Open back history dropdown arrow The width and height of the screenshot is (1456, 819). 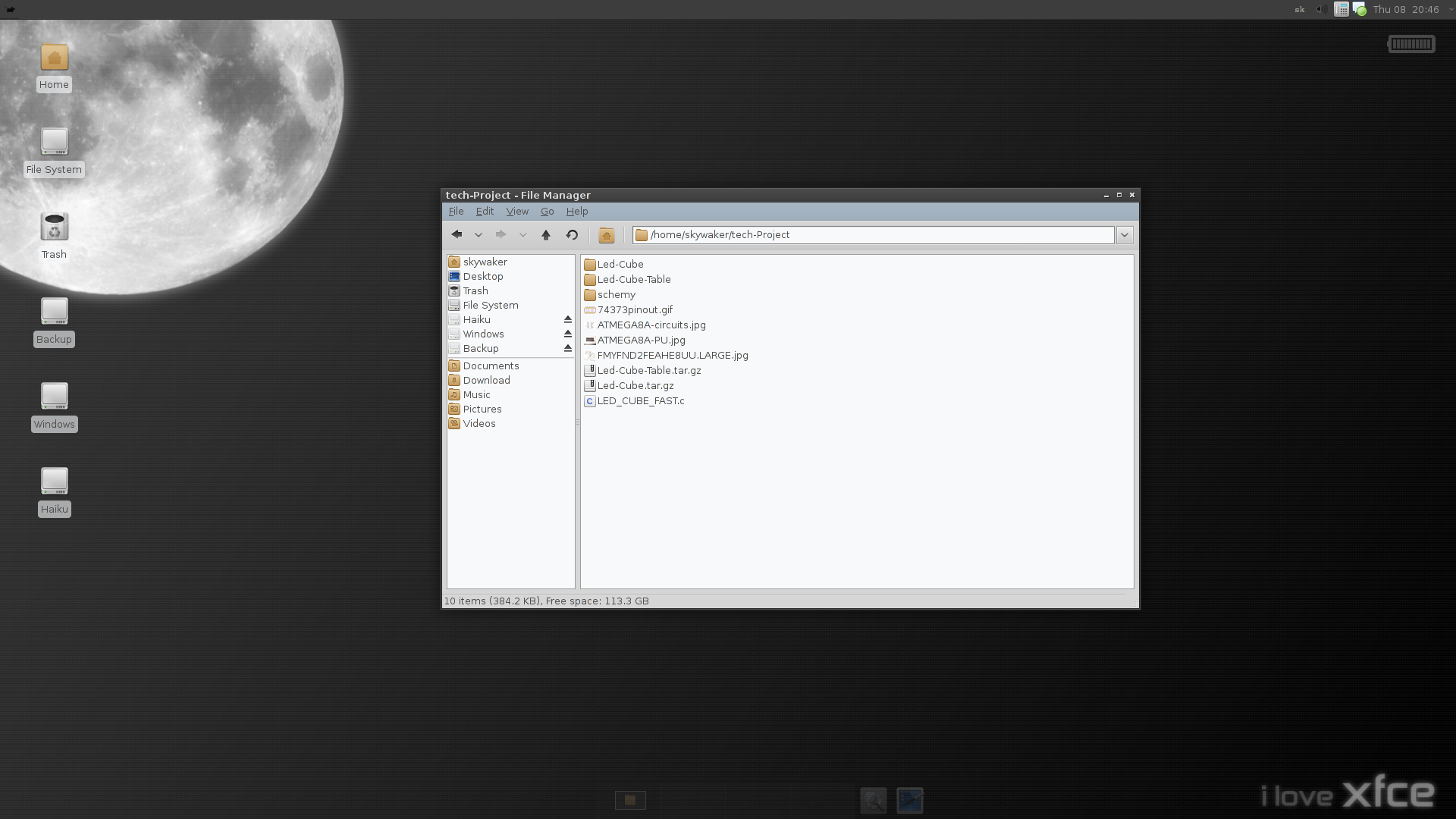[x=479, y=235]
